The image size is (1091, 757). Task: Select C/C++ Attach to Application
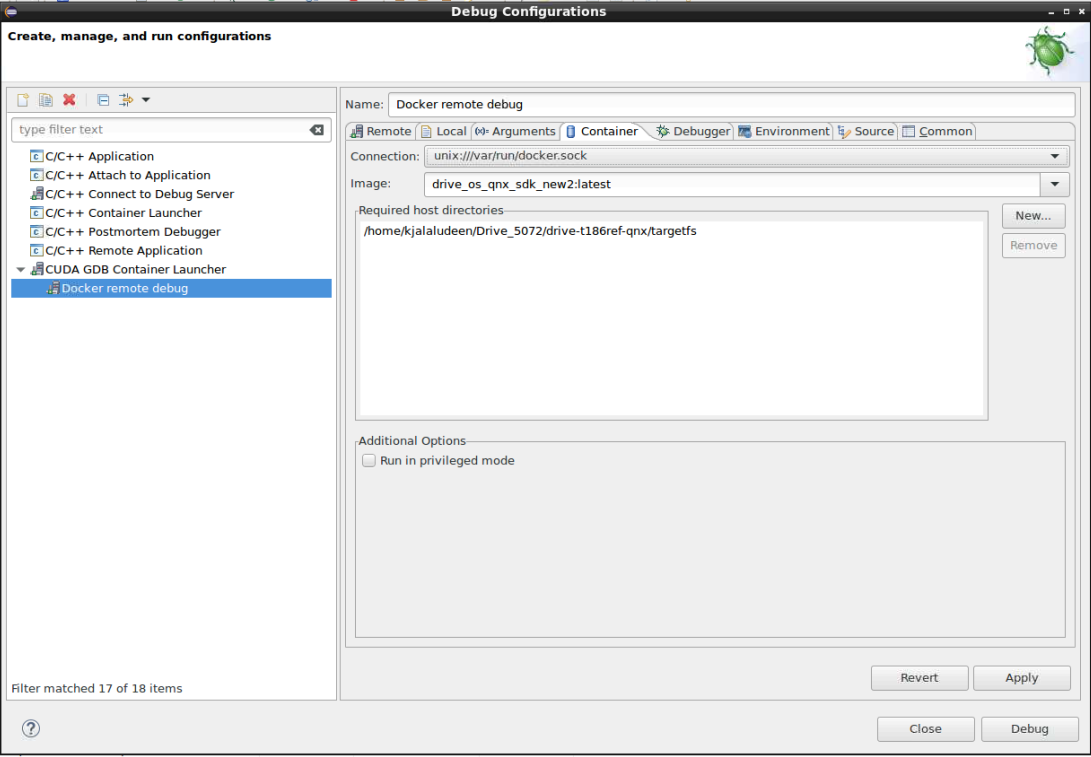coord(125,174)
